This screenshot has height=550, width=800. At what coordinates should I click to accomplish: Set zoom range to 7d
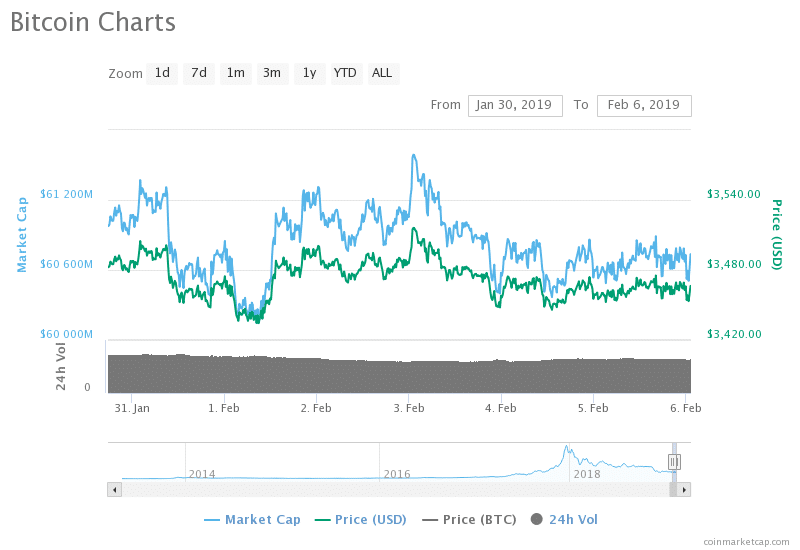pyautogui.click(x=199, y=73)
